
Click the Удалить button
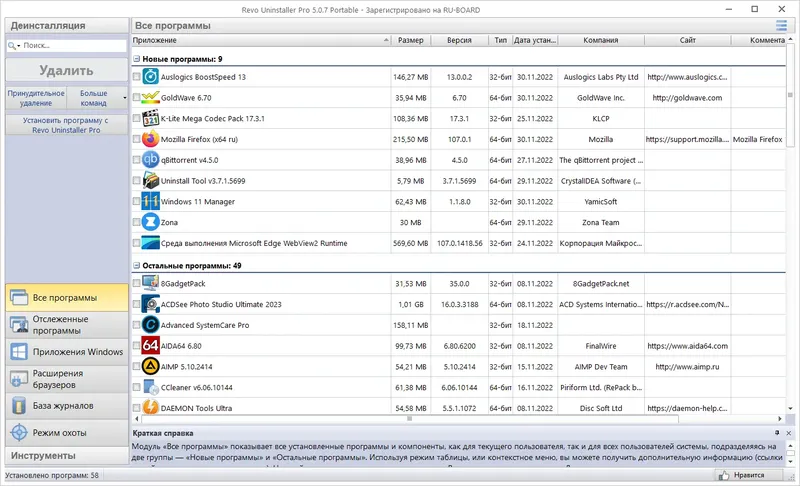(x=66, y=70)
